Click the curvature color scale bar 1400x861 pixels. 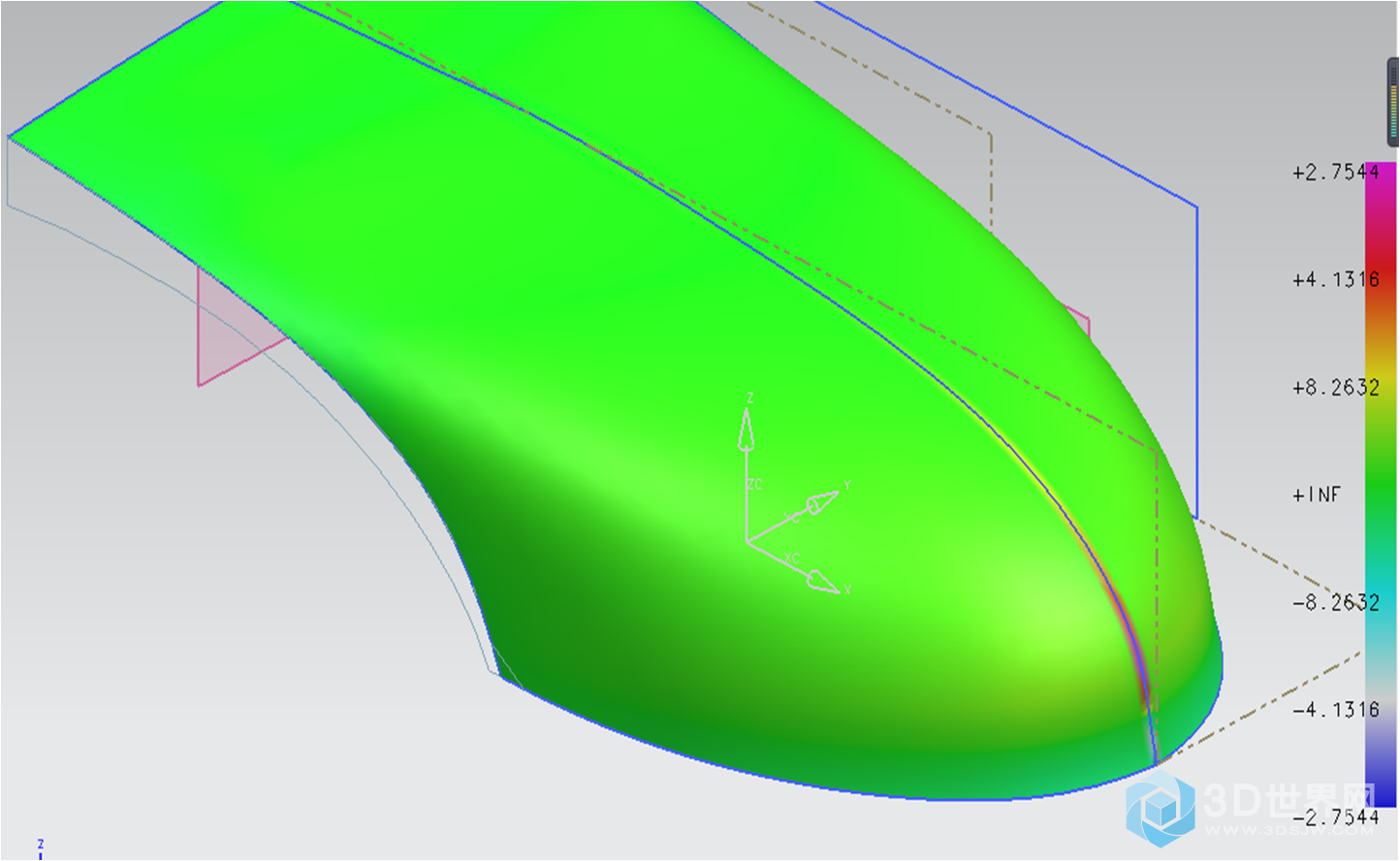[x=1381, y=485]
